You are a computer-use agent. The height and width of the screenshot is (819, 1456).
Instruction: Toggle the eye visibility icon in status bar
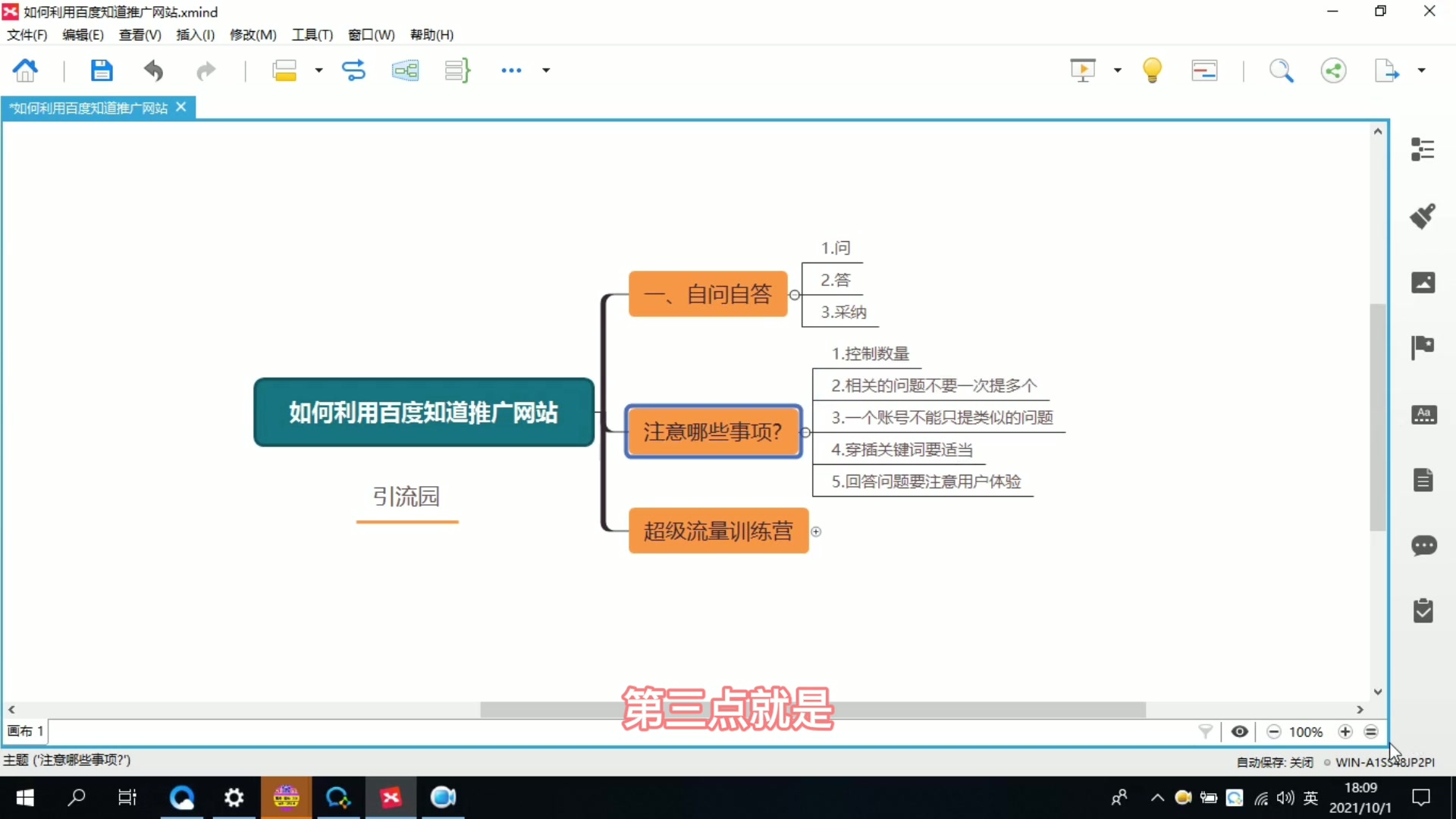[x=1240, y=732]
